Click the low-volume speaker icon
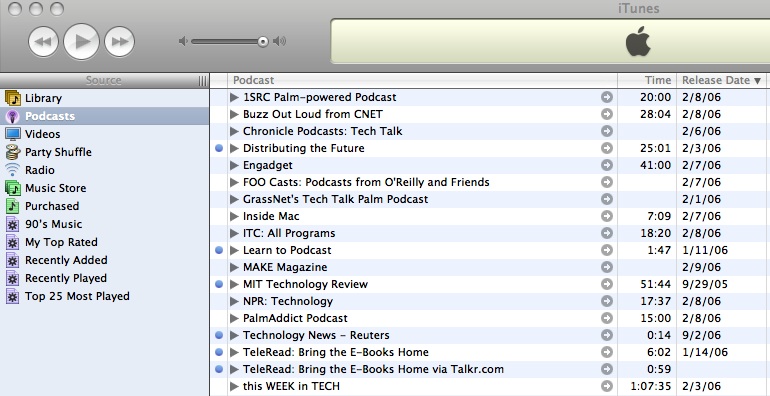Viewport: 770px width, 396px height. pyautogui.click(x=183, y=41)
